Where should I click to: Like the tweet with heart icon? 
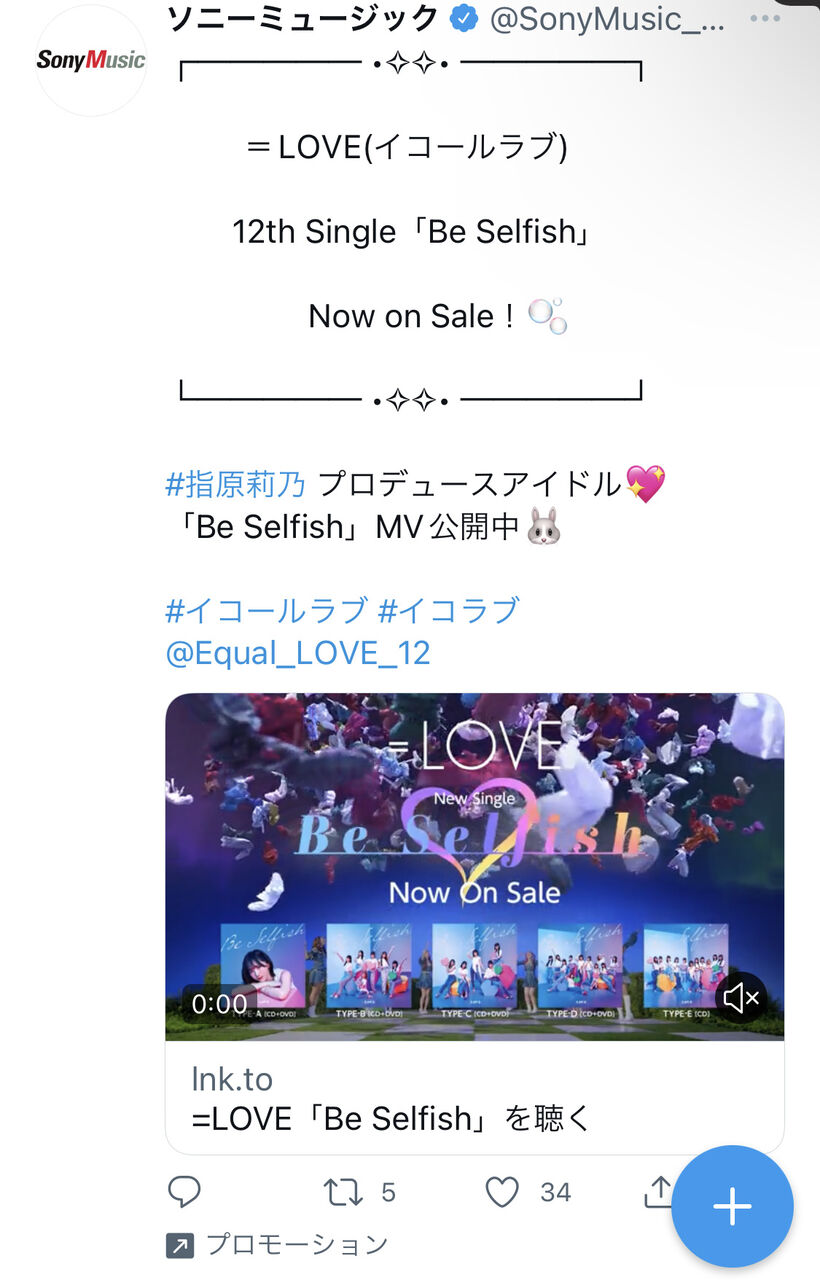coord(502,1191)
